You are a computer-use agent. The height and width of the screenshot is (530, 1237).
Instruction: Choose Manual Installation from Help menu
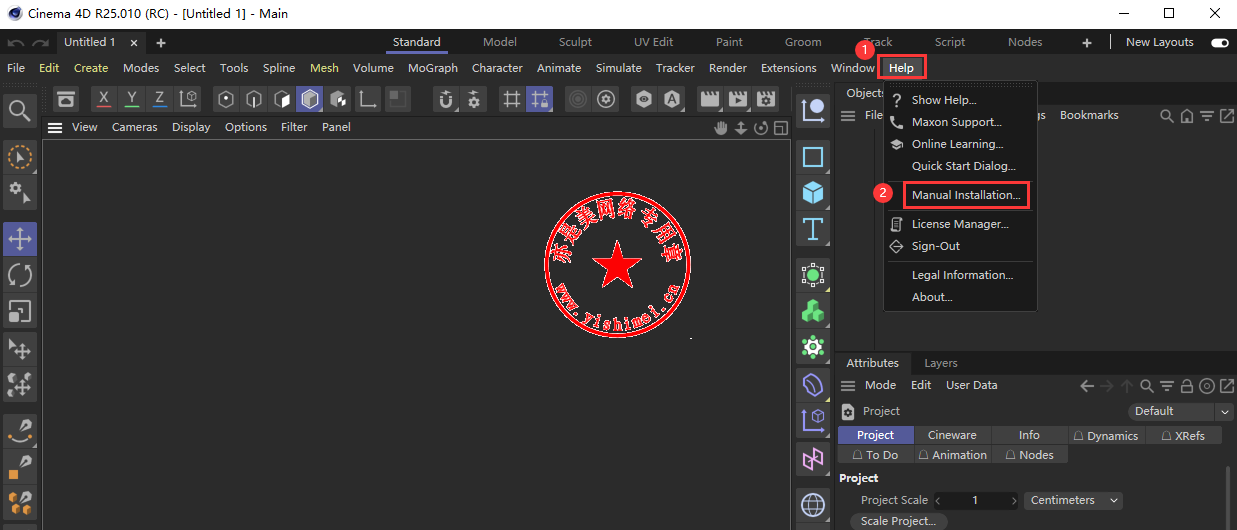tap(965, 195)
